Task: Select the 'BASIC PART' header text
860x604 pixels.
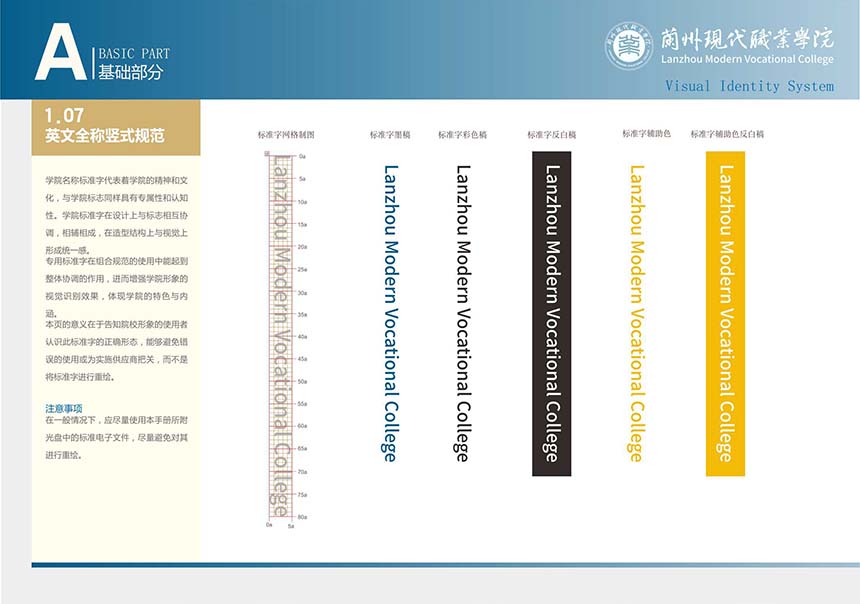Action: coord(134,53)
